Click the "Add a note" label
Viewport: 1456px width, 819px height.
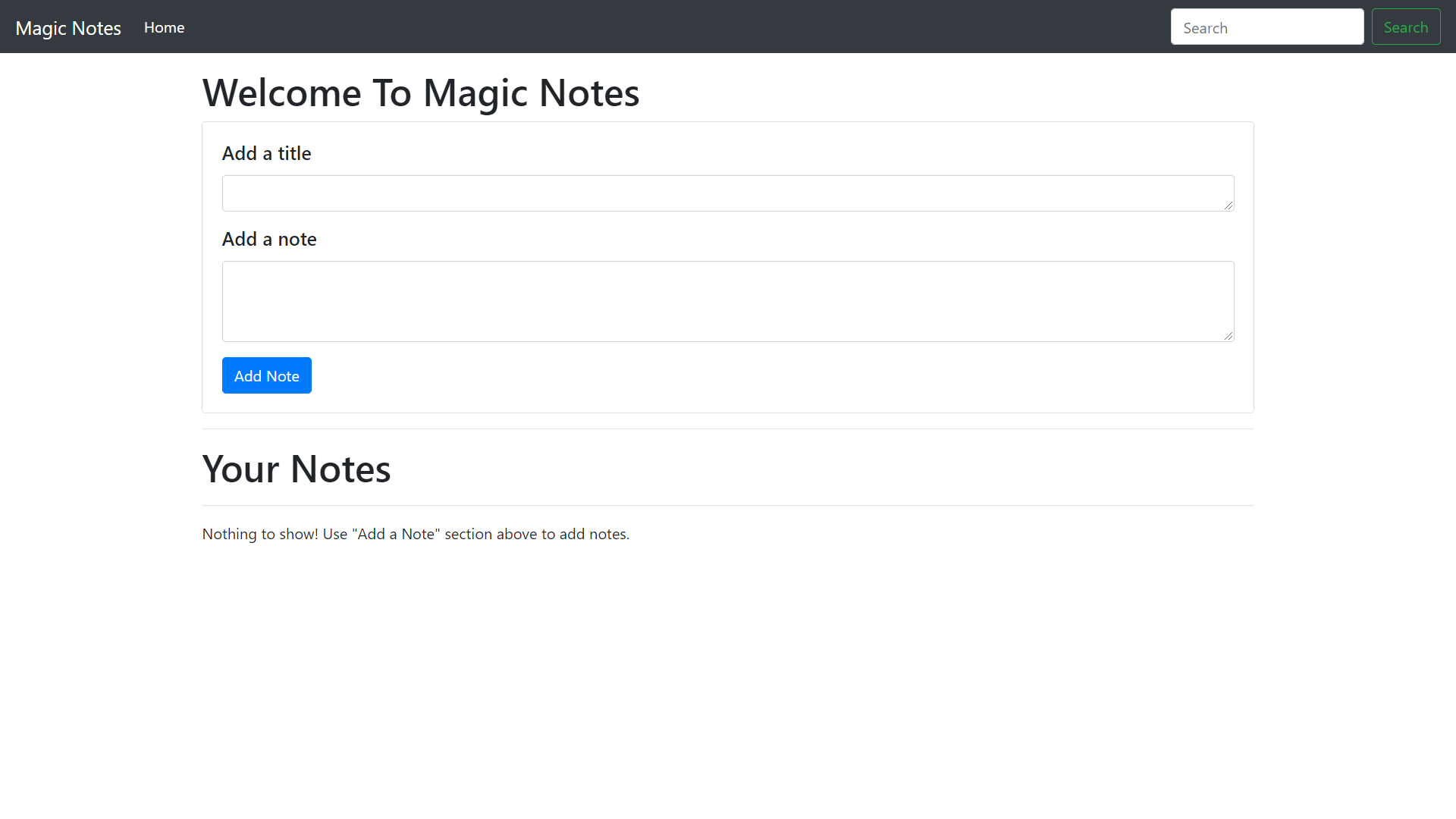[269, 239]
